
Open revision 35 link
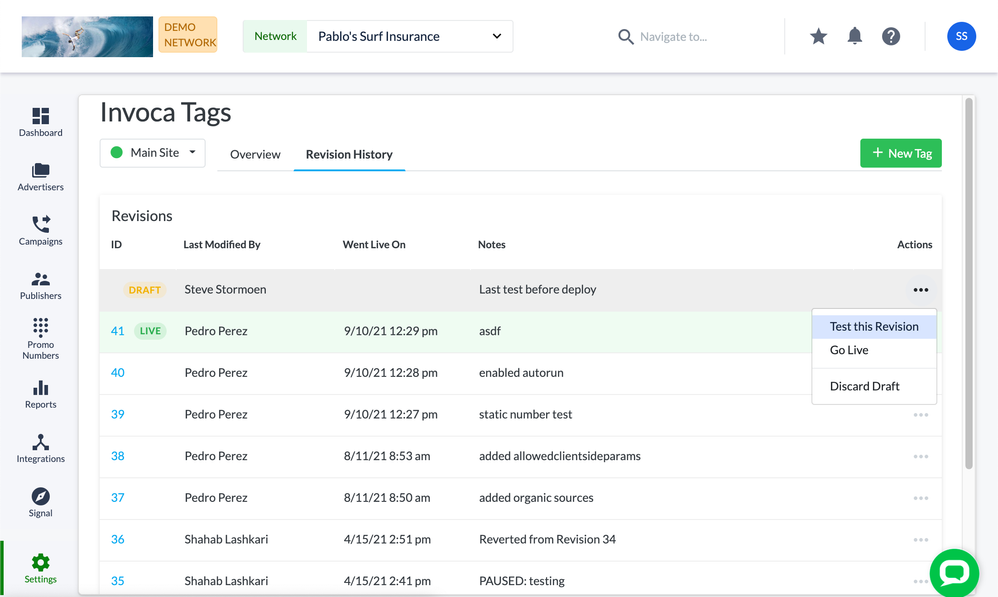click(118, 580)
